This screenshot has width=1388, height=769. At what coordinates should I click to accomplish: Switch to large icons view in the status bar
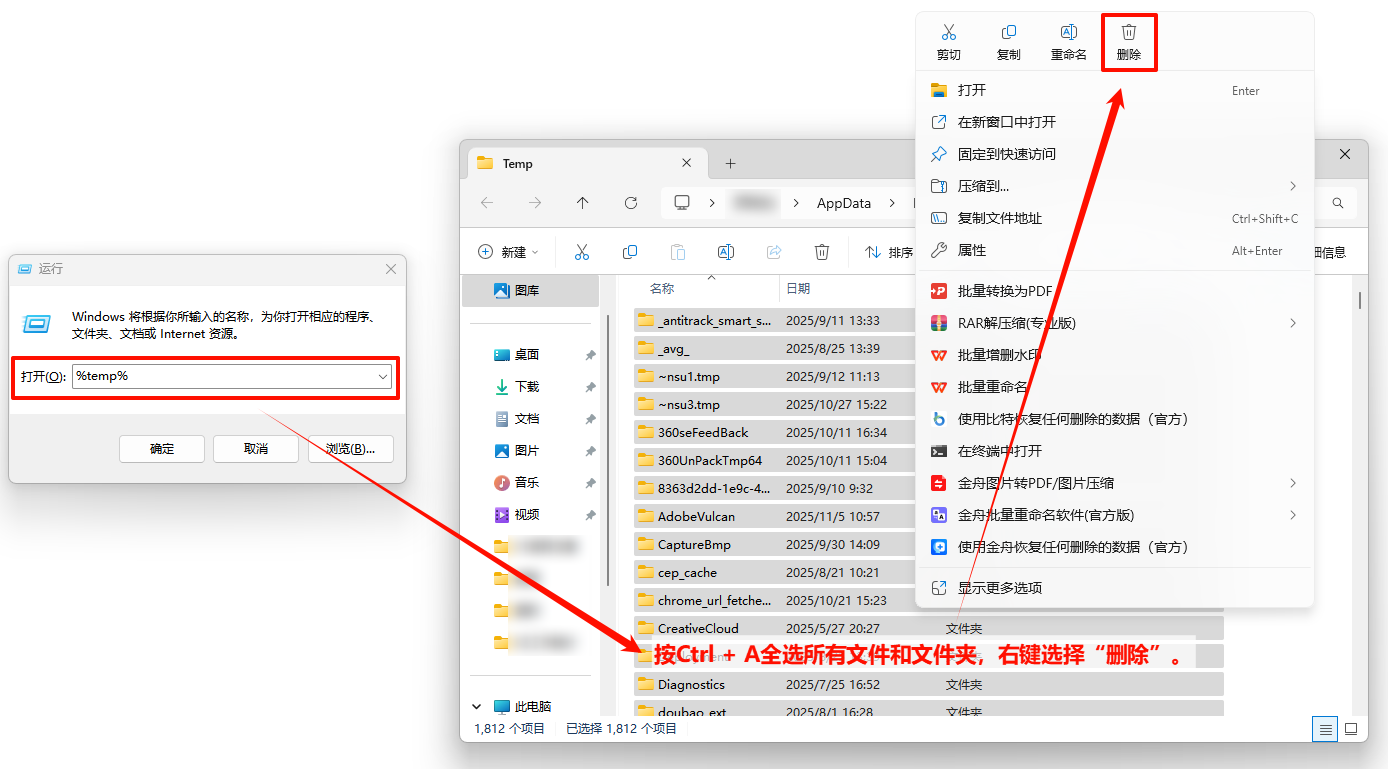pos(1350,728)
